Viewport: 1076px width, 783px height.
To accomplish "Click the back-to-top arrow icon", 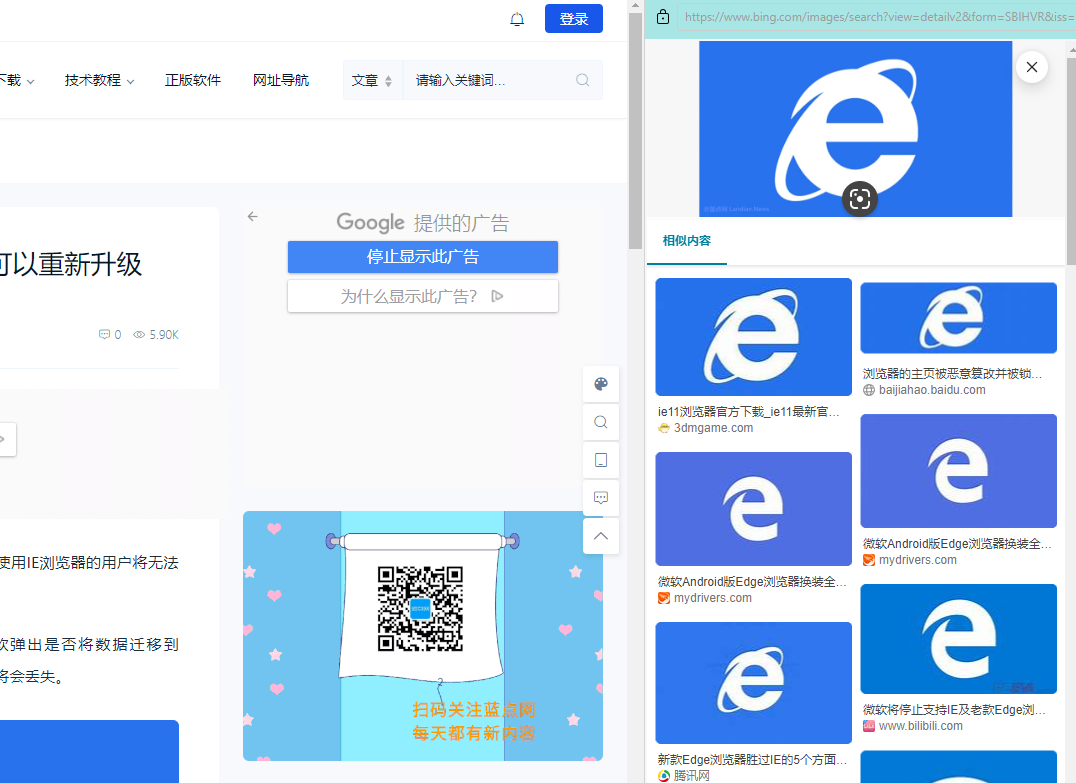I will [x=601, y=536].
